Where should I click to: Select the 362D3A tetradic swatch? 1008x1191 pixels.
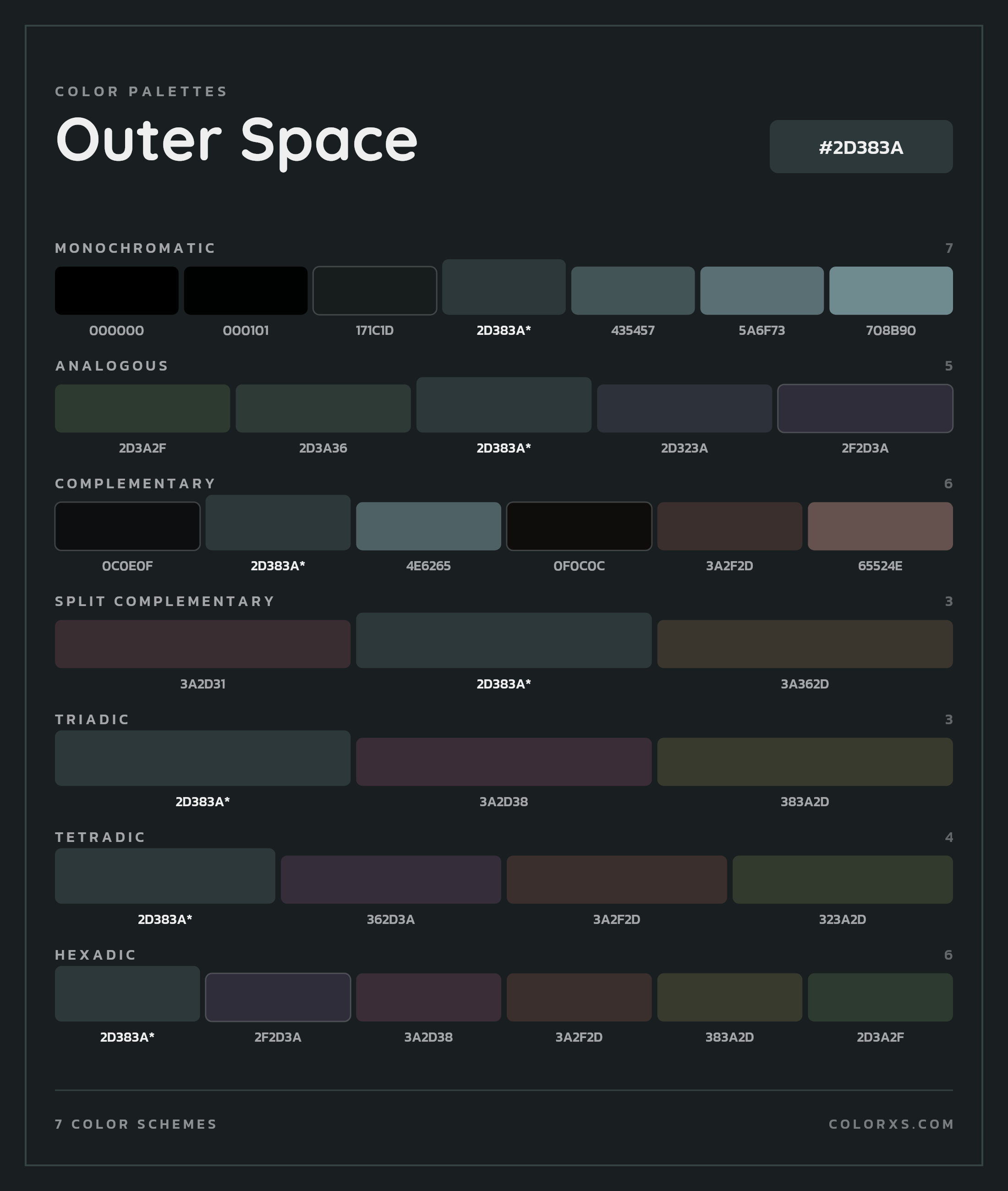391,879
